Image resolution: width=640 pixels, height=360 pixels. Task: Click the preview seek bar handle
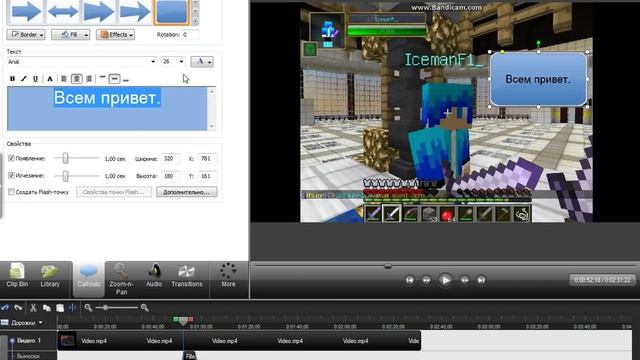point(388,266)
